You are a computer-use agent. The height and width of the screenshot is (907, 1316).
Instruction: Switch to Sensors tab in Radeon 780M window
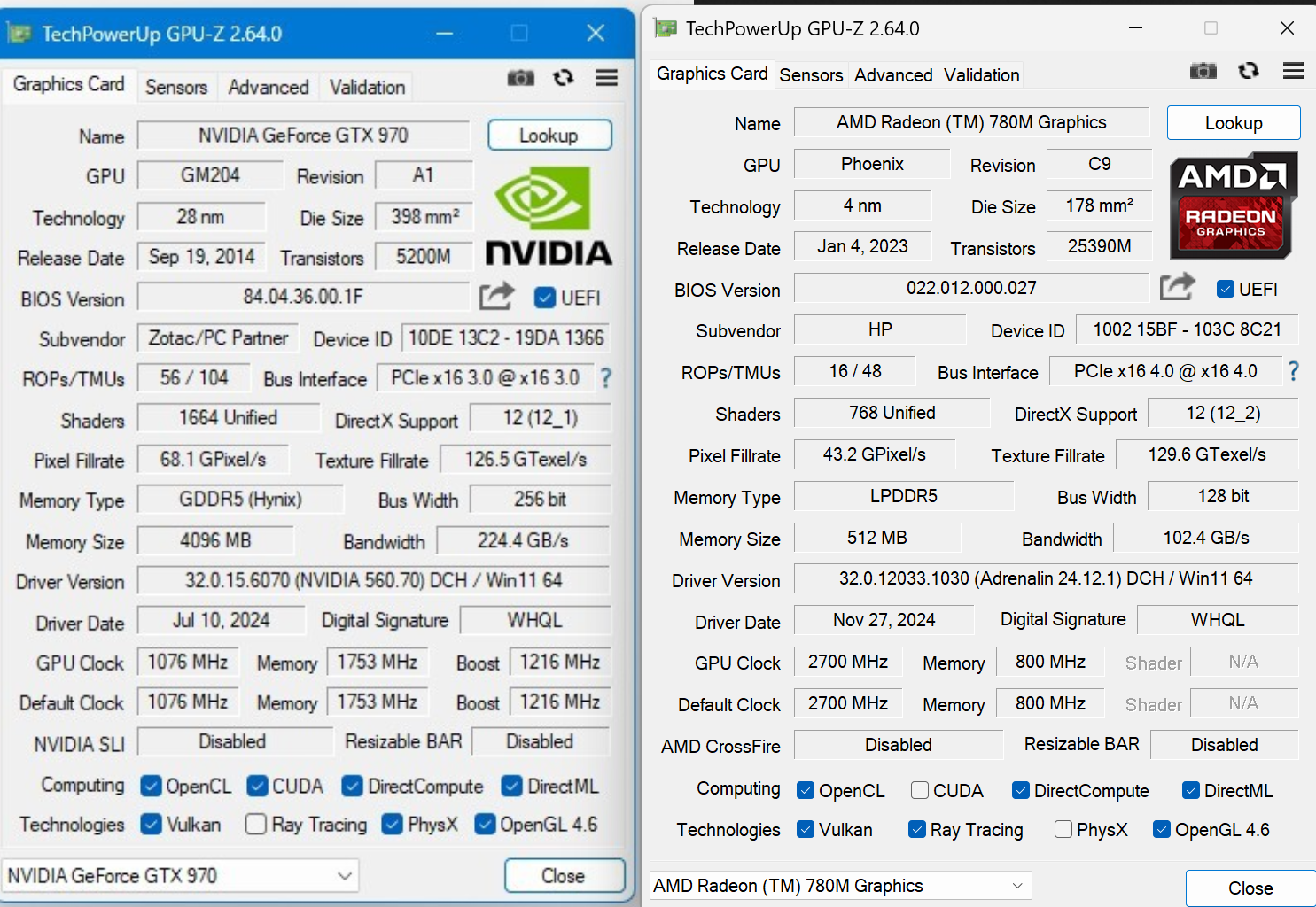click(811, 75)
